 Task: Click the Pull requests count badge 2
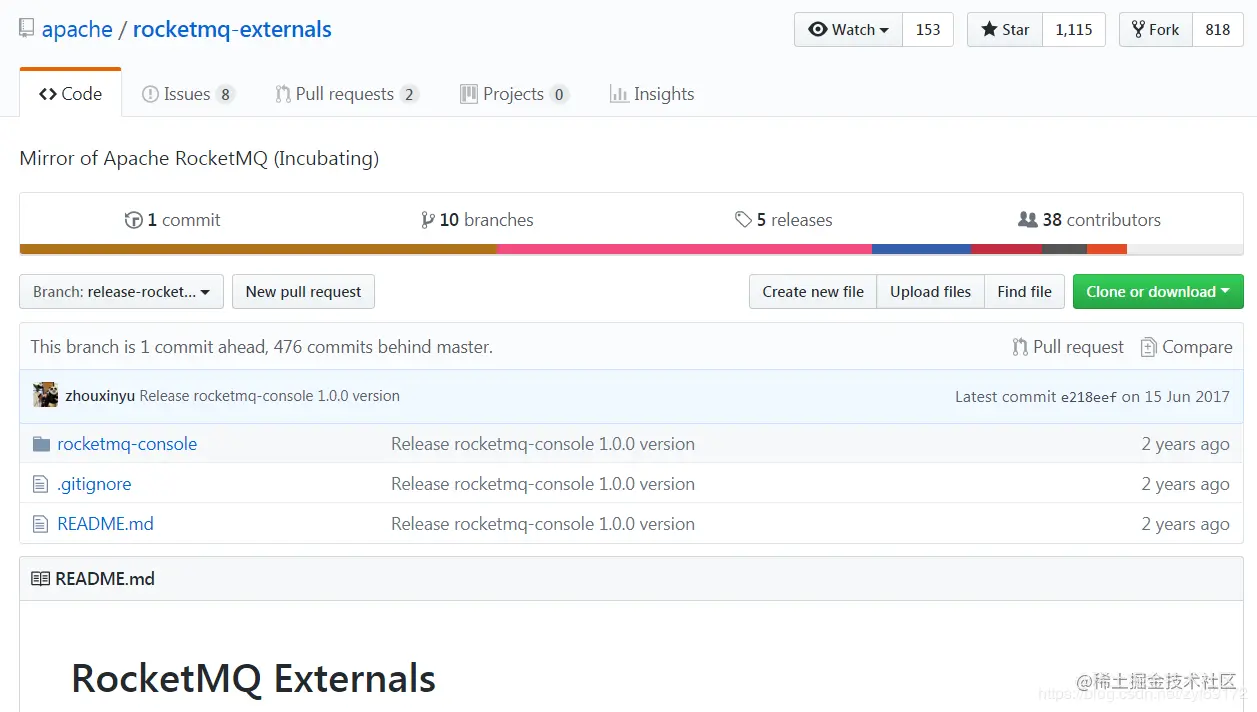[409, 95]
